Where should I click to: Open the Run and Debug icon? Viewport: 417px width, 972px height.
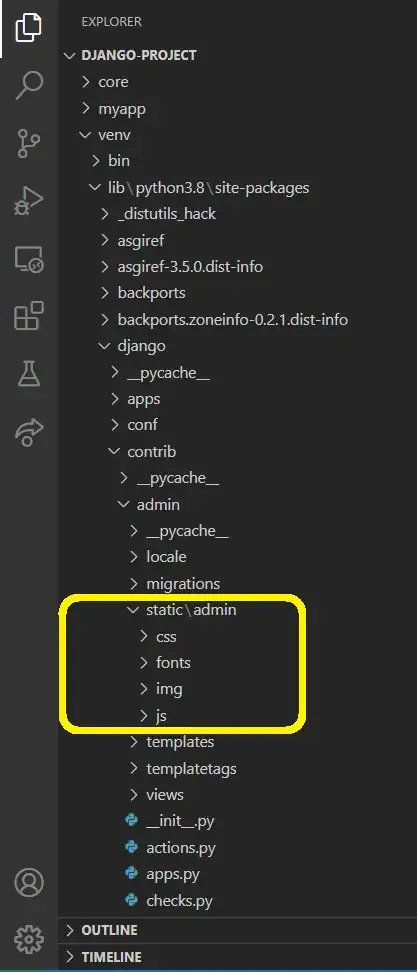click(29, 201)
